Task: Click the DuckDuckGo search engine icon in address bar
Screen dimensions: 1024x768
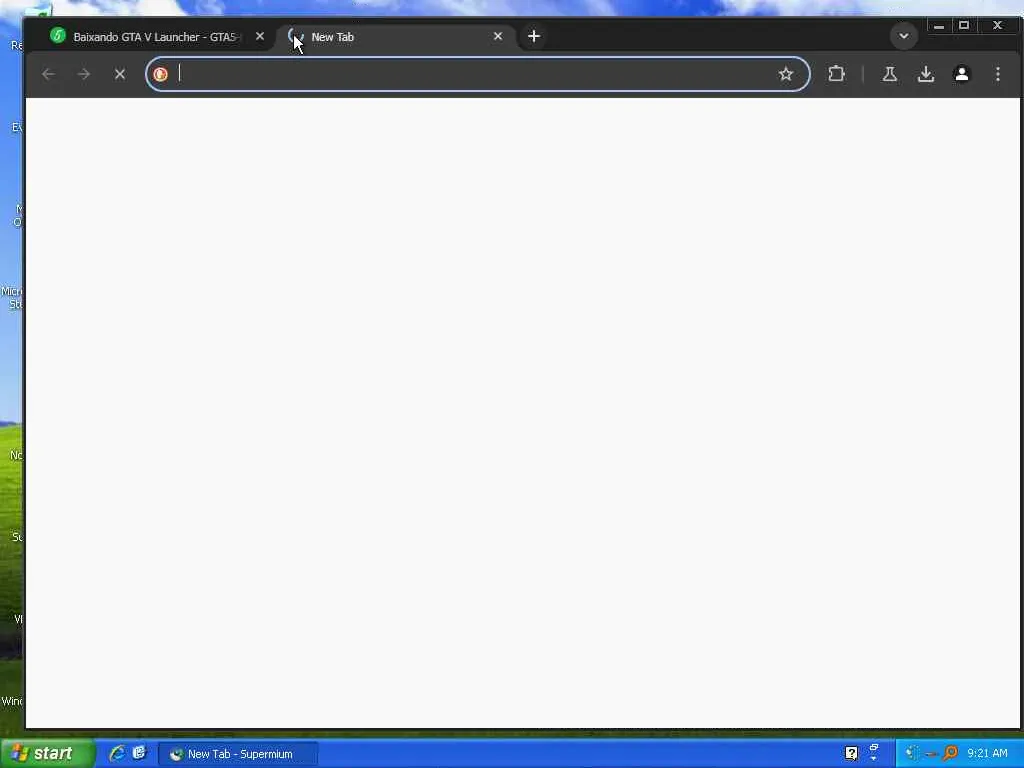Action: click(x=161, y=74)
